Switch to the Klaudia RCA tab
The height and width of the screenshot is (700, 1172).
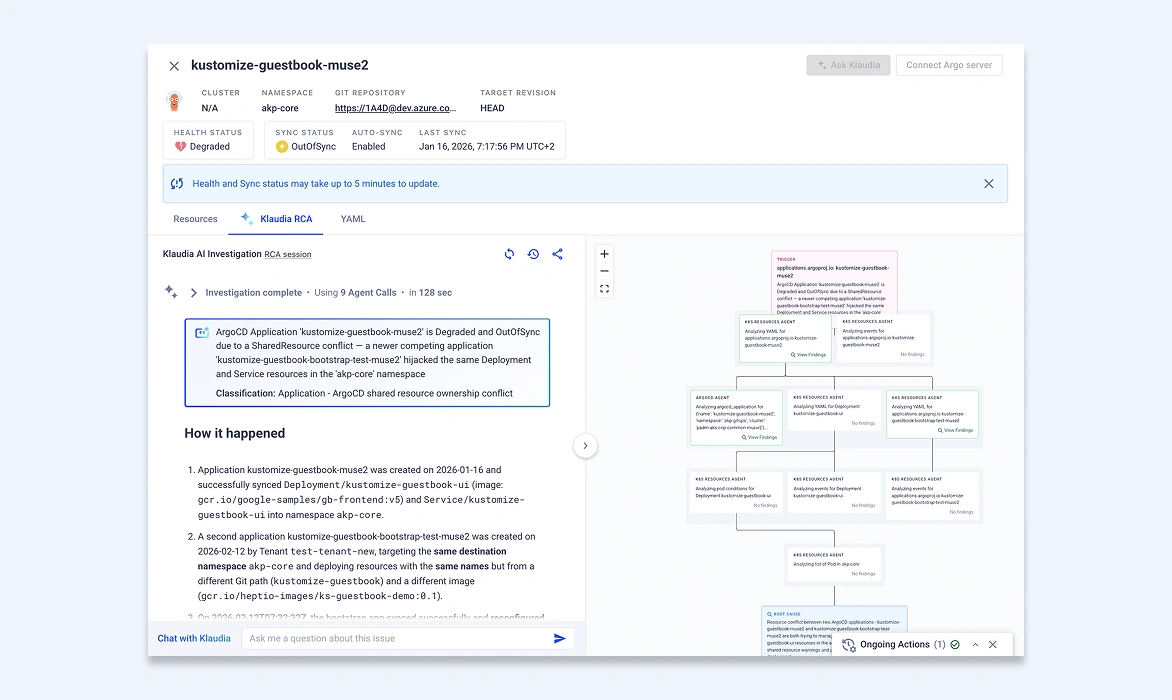click(x=276, y=219)
